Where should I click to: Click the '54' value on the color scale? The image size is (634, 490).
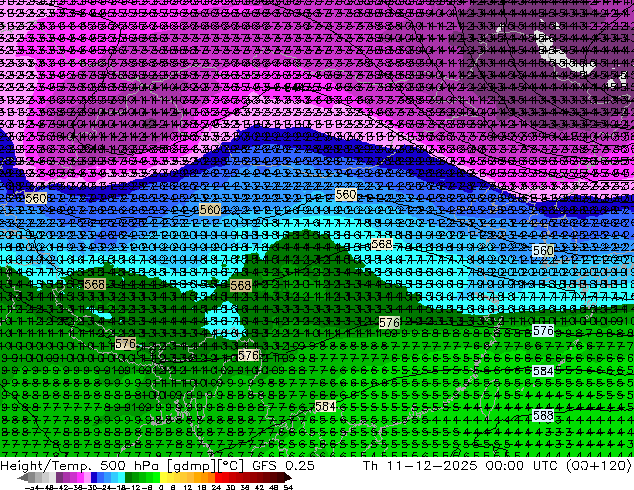coord(288,487)
